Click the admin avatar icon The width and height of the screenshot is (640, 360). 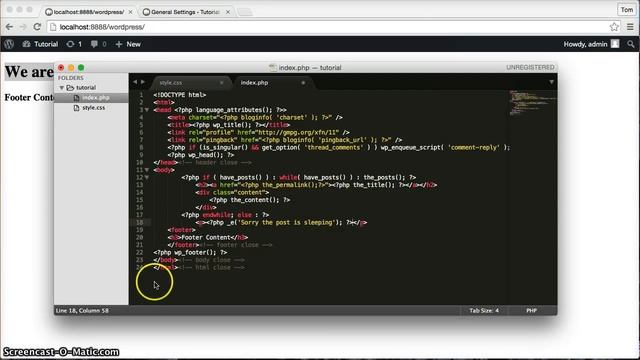[x=615, y=44]
